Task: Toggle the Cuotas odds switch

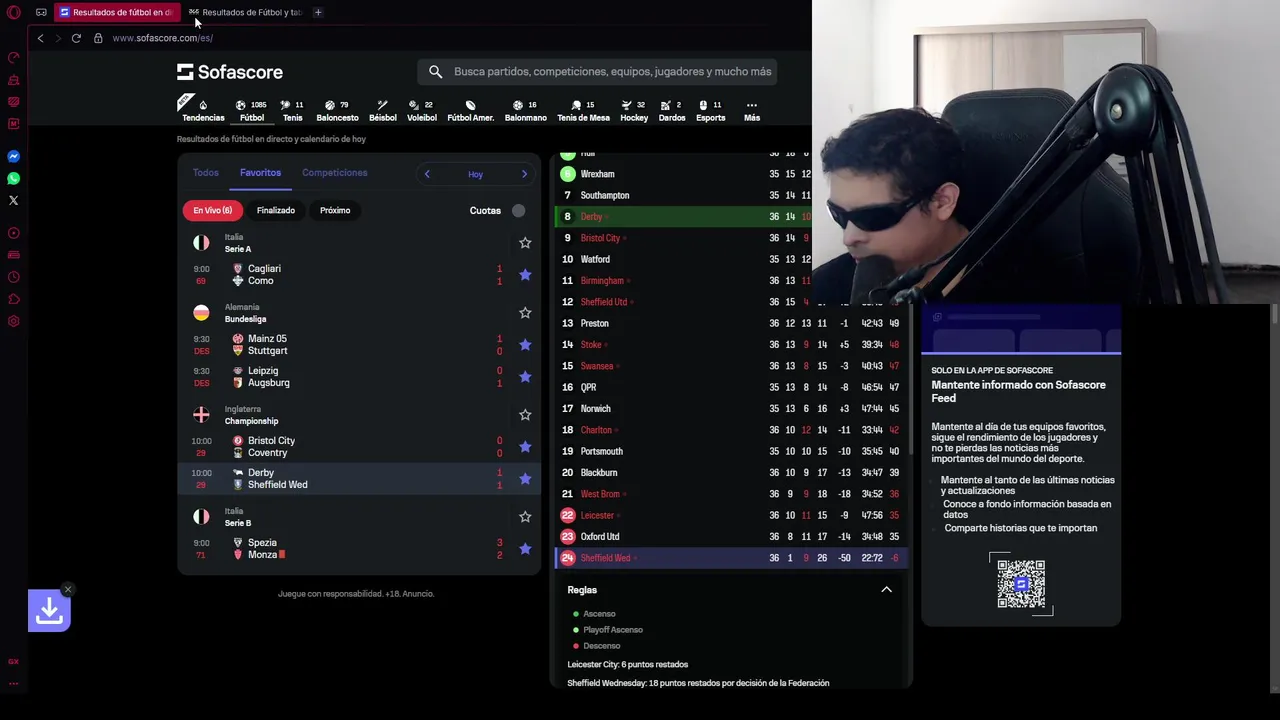Action: click(x=518, y=210)
